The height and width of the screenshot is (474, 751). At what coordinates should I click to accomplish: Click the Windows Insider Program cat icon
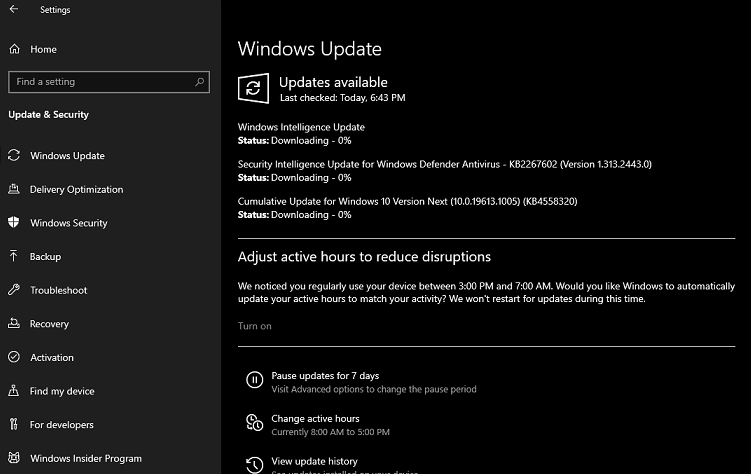tap(14, 458)
